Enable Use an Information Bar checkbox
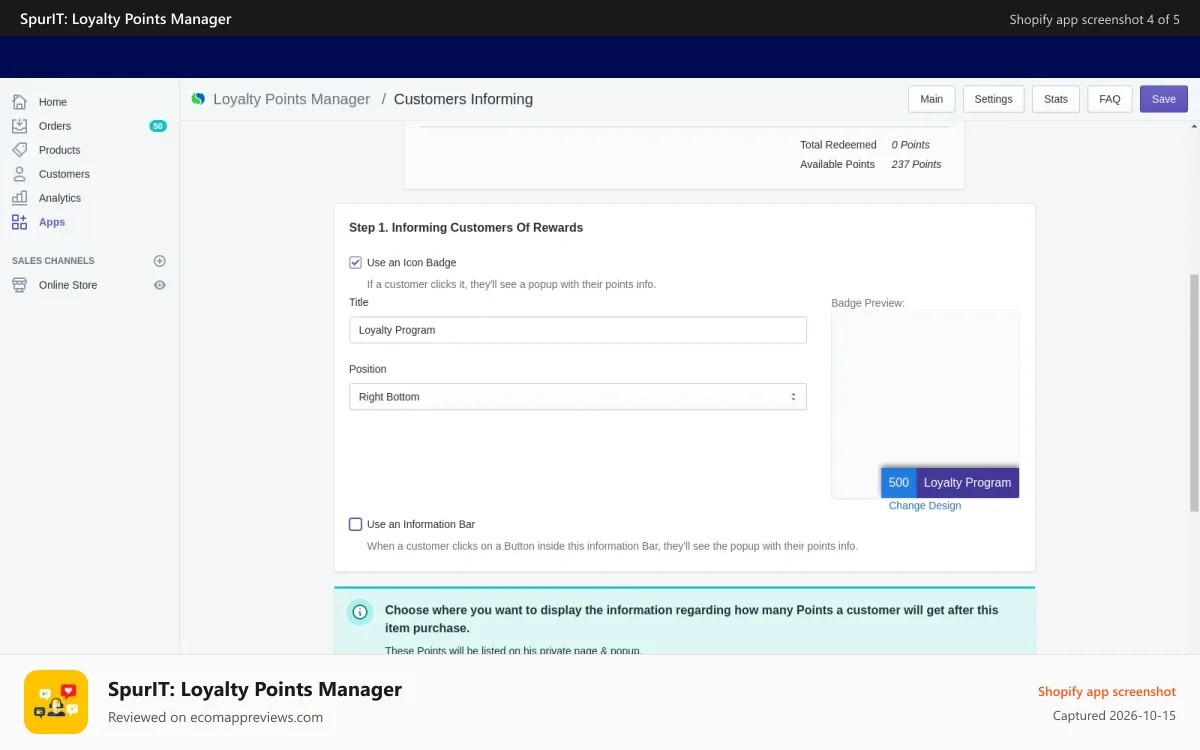The height and width of the screenshot is (750, 1200). (355, 524)
